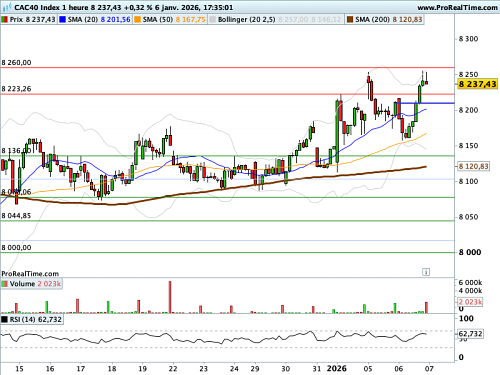Click the Volume legend color swatch
Image resolution: width=500 pixels, height=375 pixels.
5,284
